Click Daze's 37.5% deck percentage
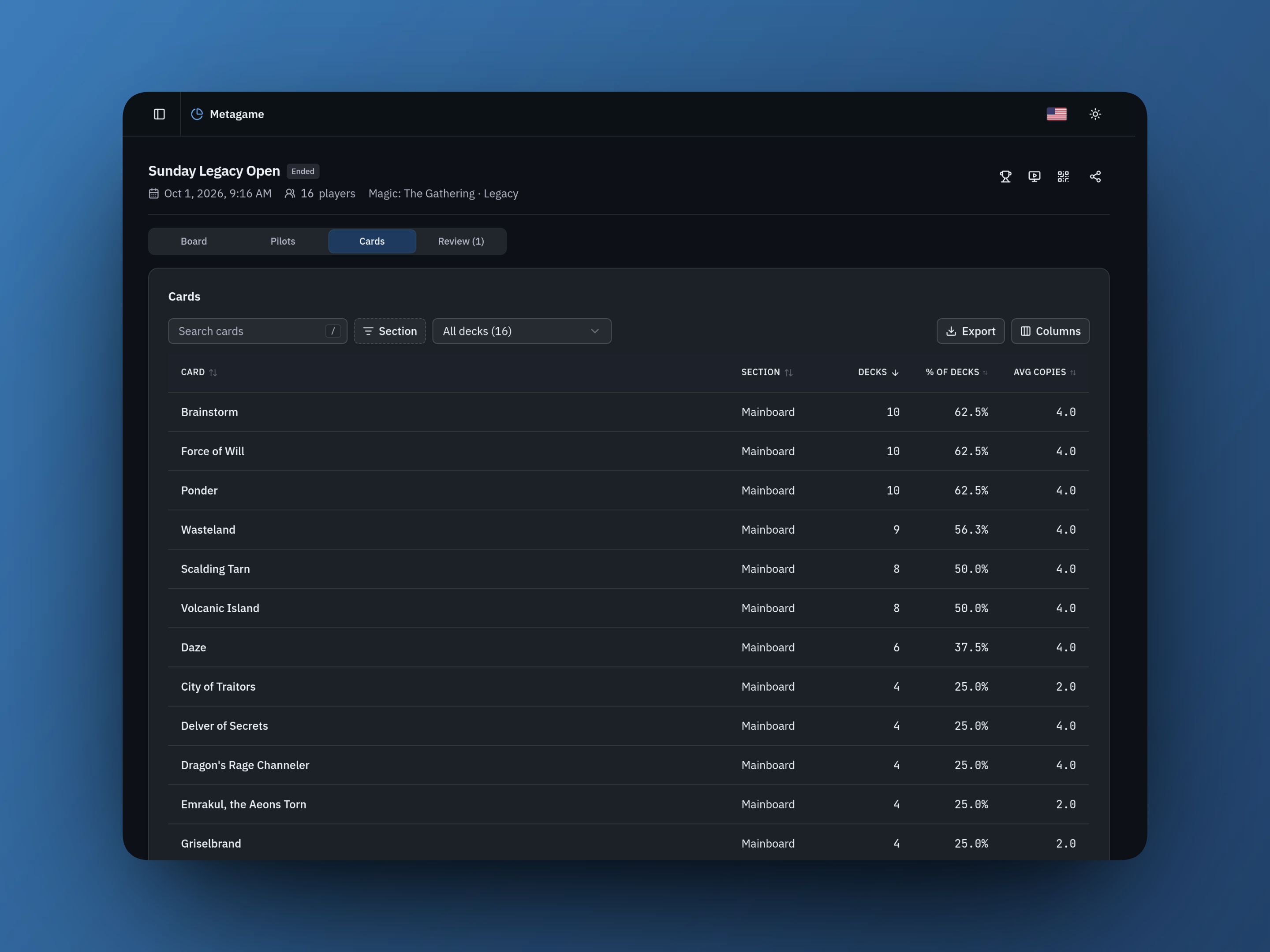The height and width of the screenshot is (952, 1270). coord(971,647)
